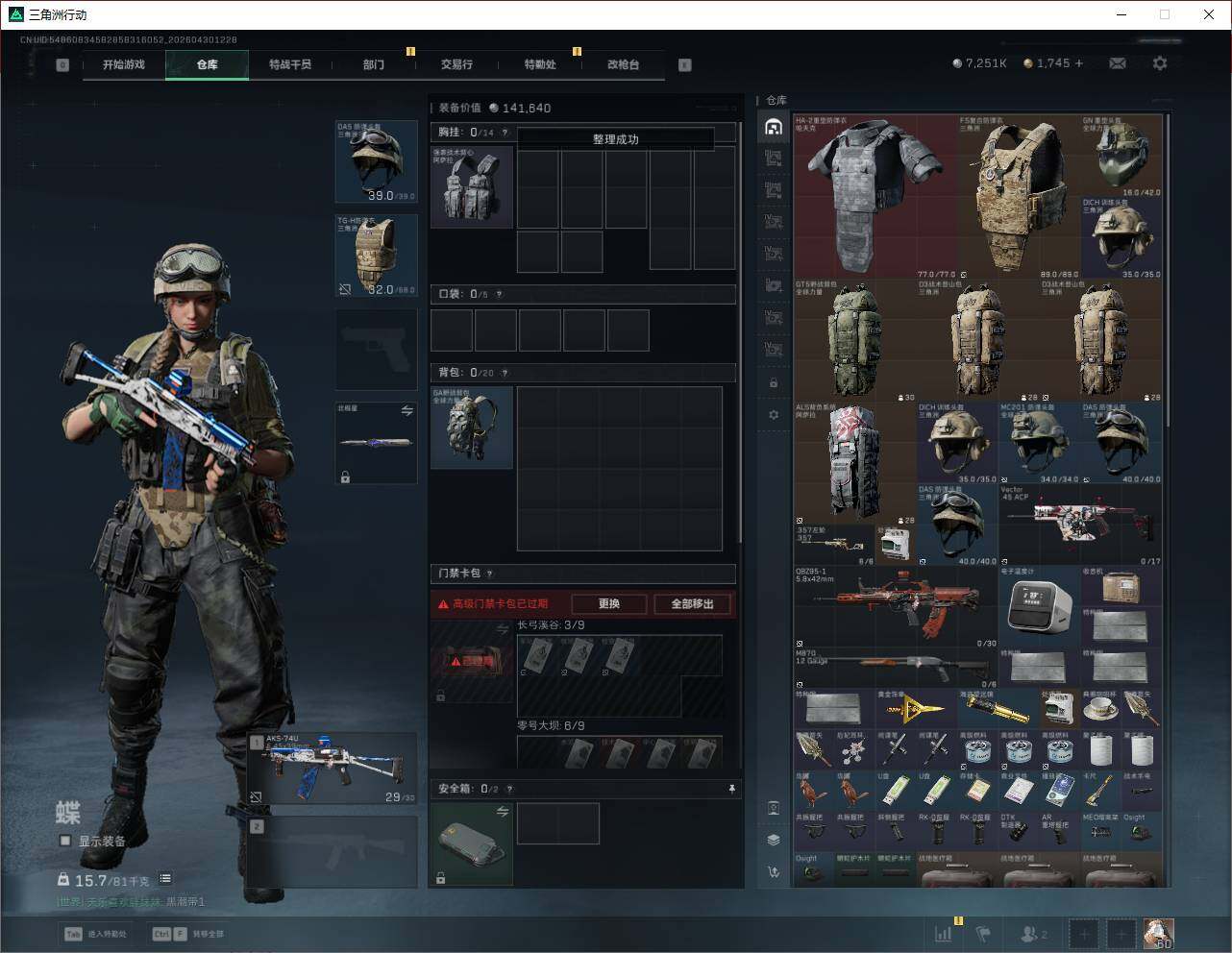Screen dimensions: 1232x953
Task: Click the 更换 button for the keycard case
Action: (609, 604)
